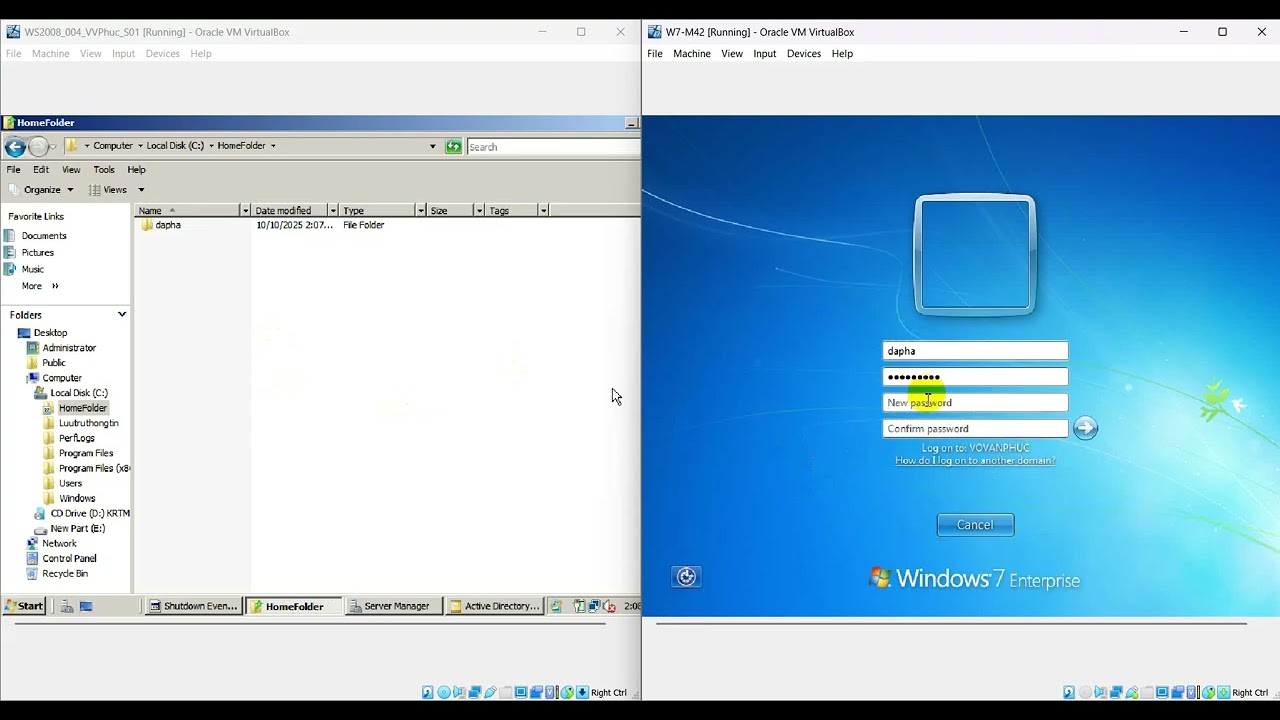The width and height of the screenshot is (1280, 720).
Task: Select CD Drive (D:) in folder tree
Action: 90,514
